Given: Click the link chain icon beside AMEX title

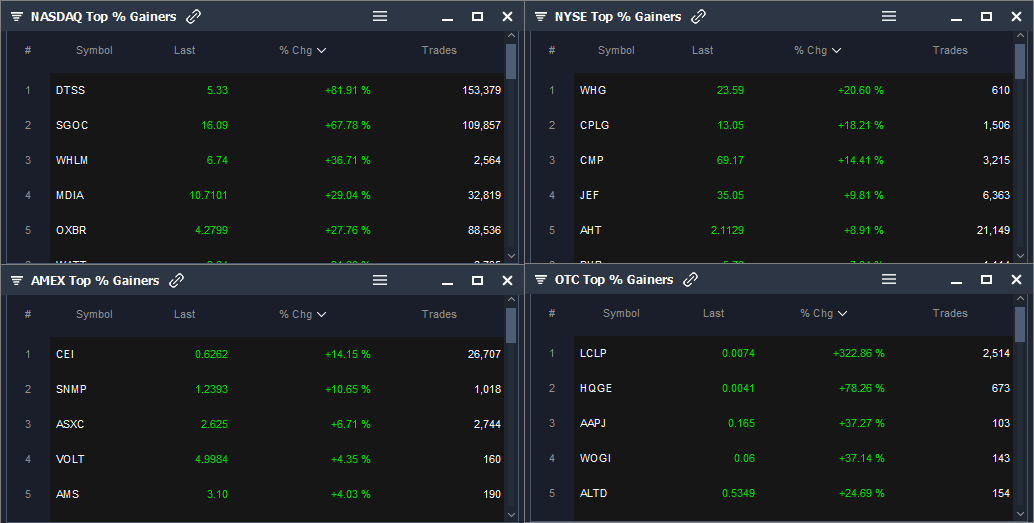Looking at the screenshot, I should click(x=176, y=280).
